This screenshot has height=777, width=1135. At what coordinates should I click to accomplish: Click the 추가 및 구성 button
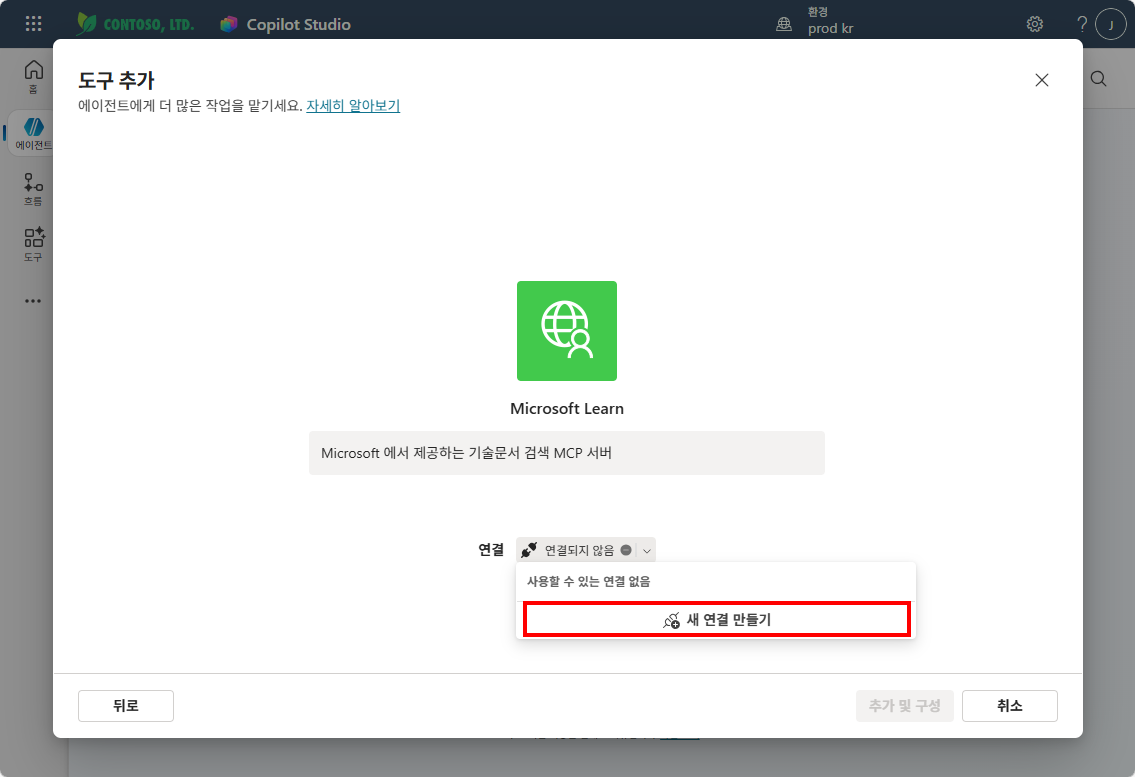pos(905,706)
